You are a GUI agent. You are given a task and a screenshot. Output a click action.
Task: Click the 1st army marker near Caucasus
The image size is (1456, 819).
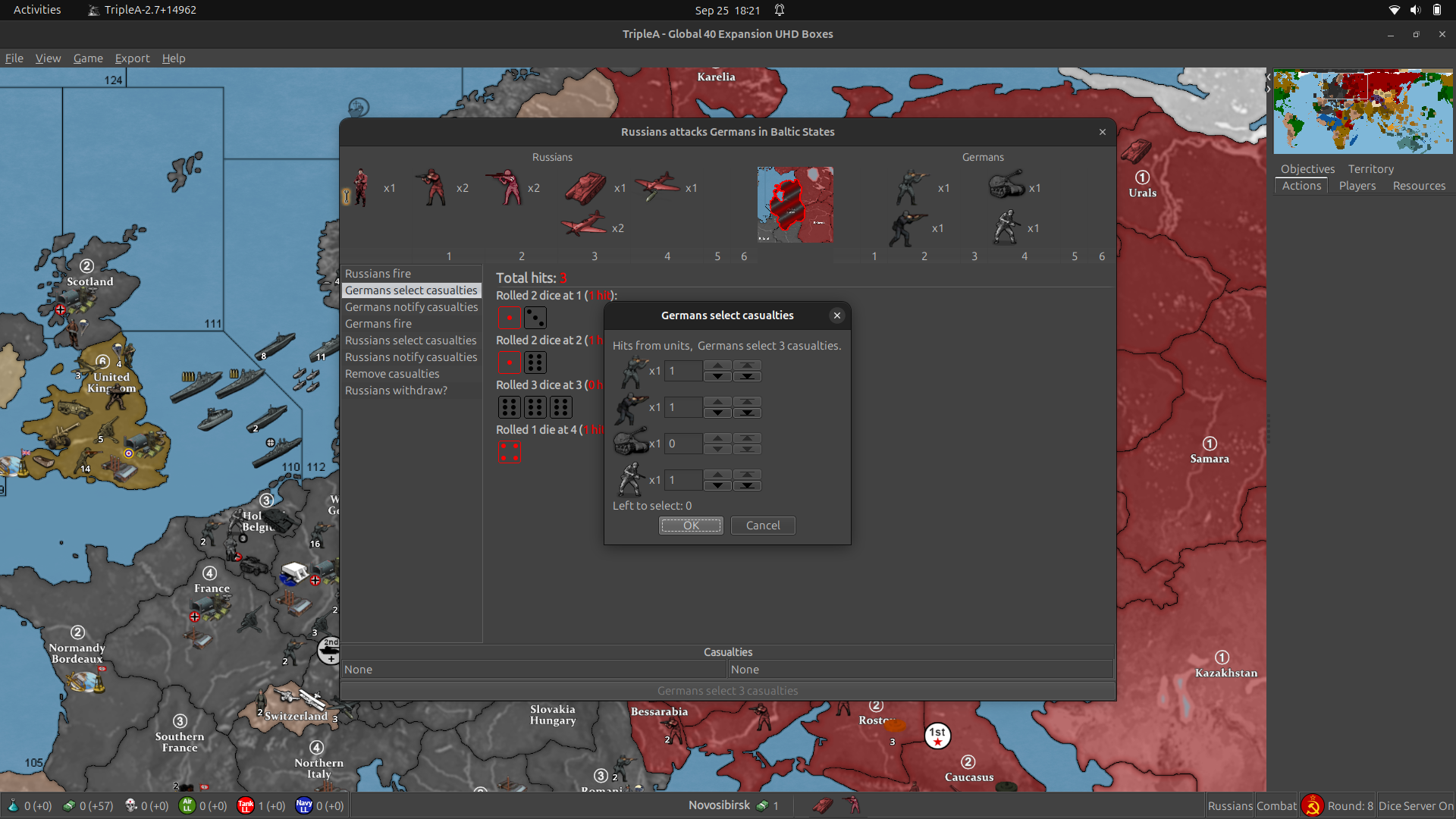click(937, 735)
